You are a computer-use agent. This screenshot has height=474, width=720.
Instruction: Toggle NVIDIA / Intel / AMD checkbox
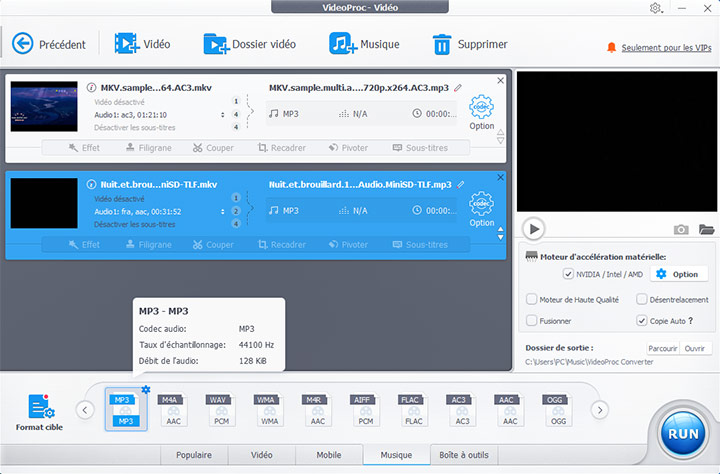[568, 274]
